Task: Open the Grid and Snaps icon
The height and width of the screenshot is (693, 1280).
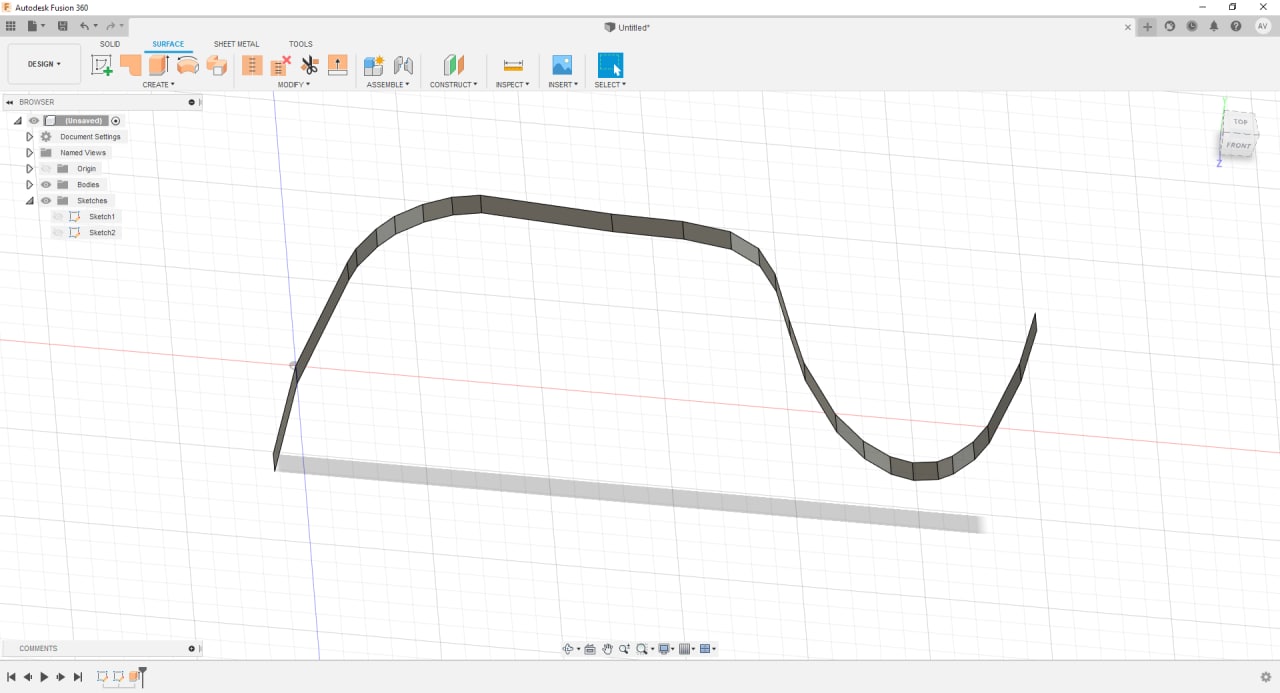Action: (x=685, y=649)
